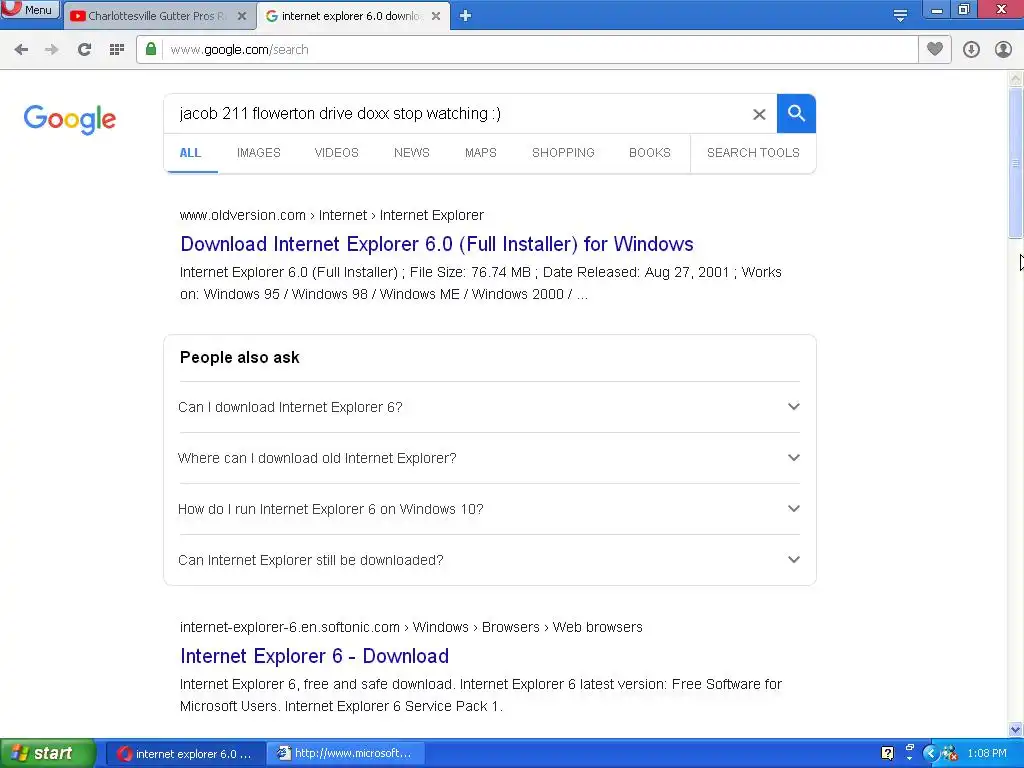The image size is (1024, 768).
Task: Click the taskbar clock 1:08 PM
Action: pyautogui.click(x=987, y=754)
